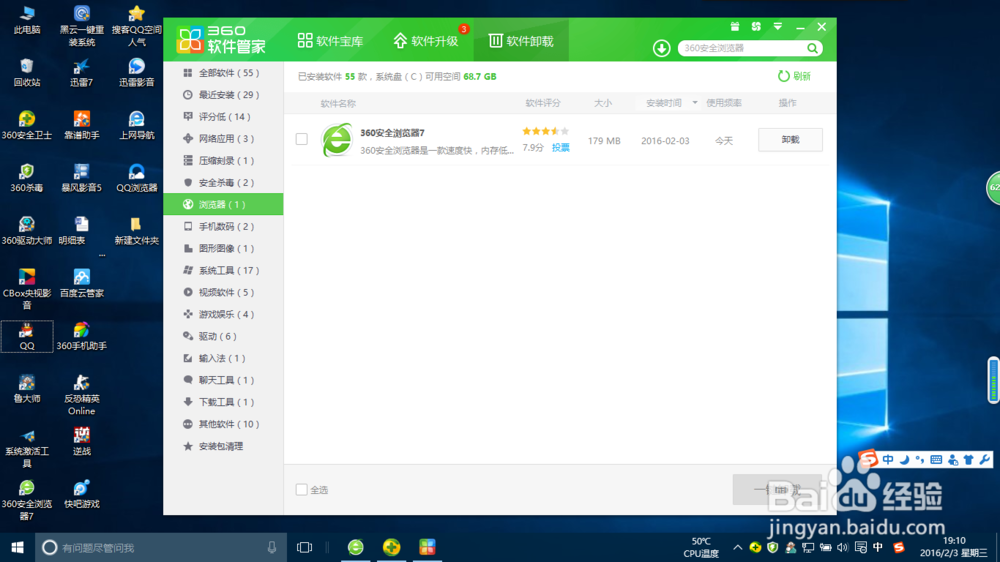Click the 360安全浏览器7 app icon in list
The image size is (1000, 562).
coord(336,140)
